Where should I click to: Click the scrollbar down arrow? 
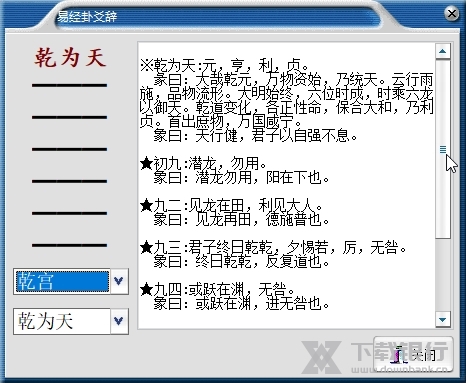pyautogui.click(x=443, y=320)
